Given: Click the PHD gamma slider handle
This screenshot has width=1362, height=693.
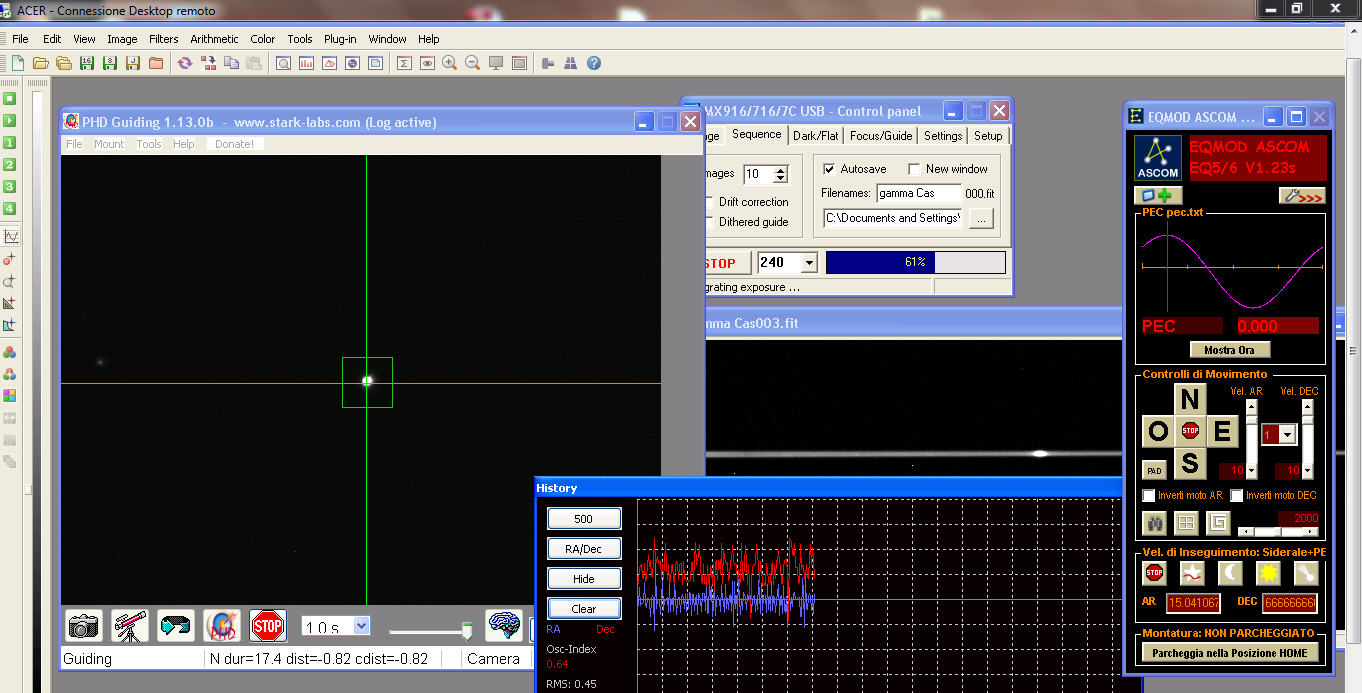Looking at the screenshot, I should 466,630.
